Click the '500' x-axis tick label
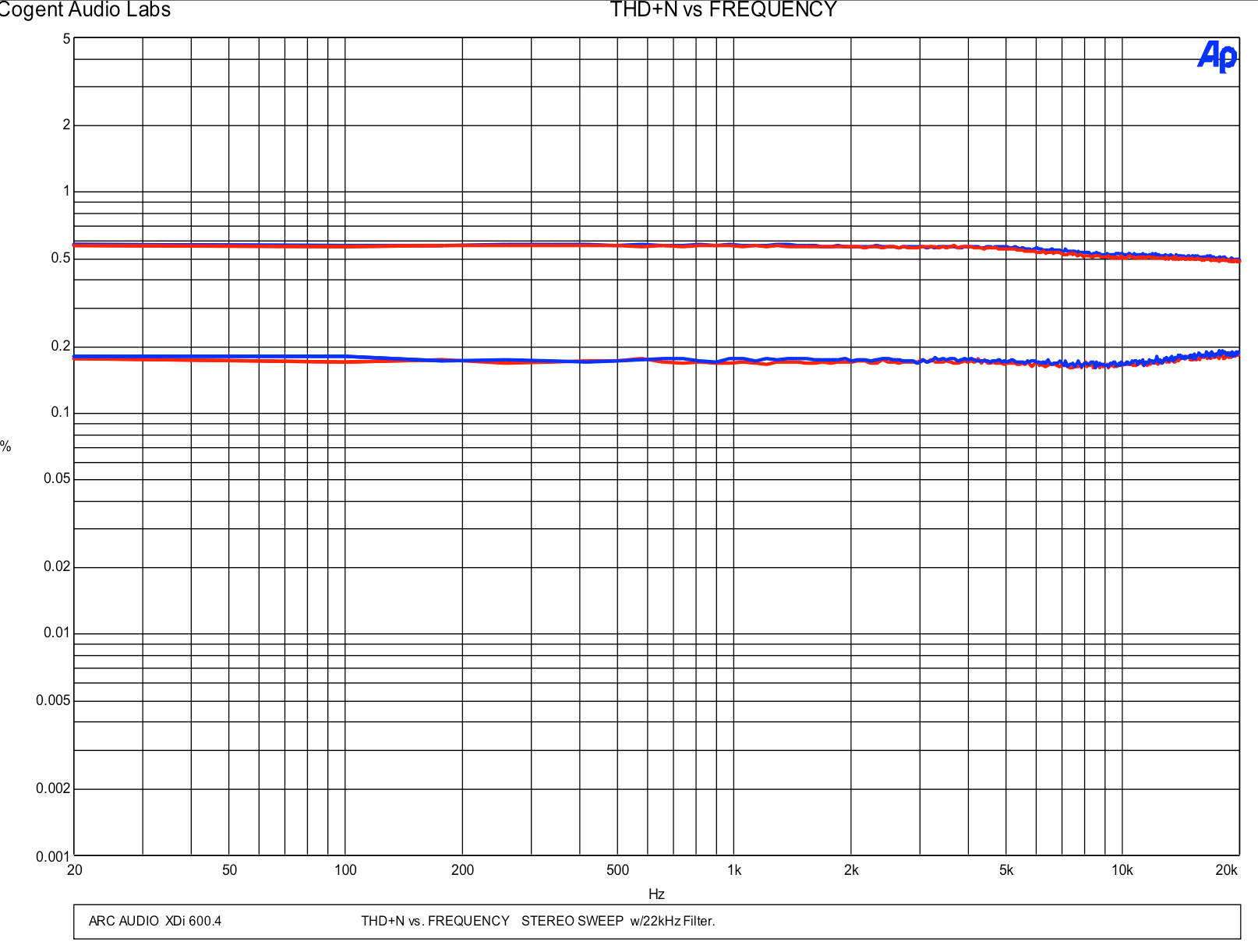The height and width of the screenshot is (952, 1258). point(617,870)
